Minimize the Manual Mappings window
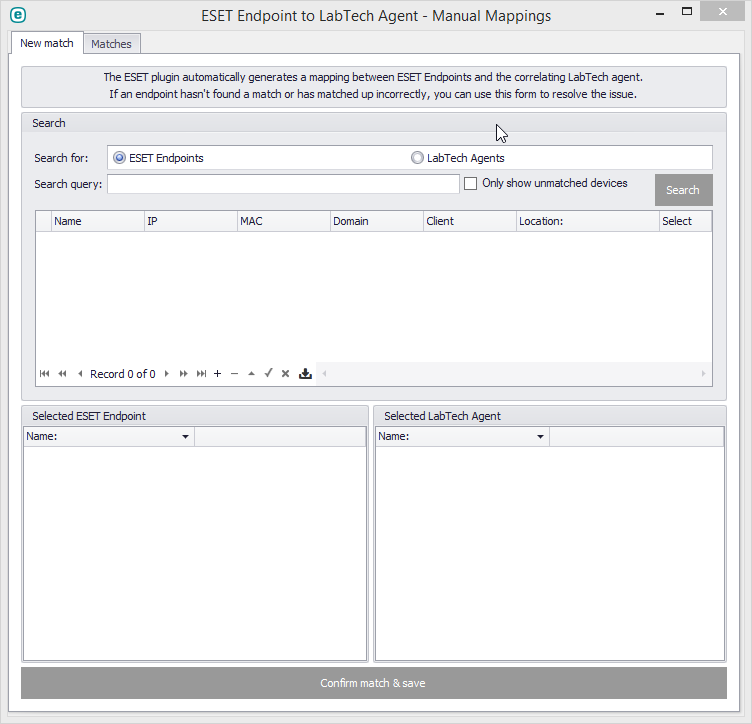The width and height of the screenshot is (752, 724). pos(660,12)
